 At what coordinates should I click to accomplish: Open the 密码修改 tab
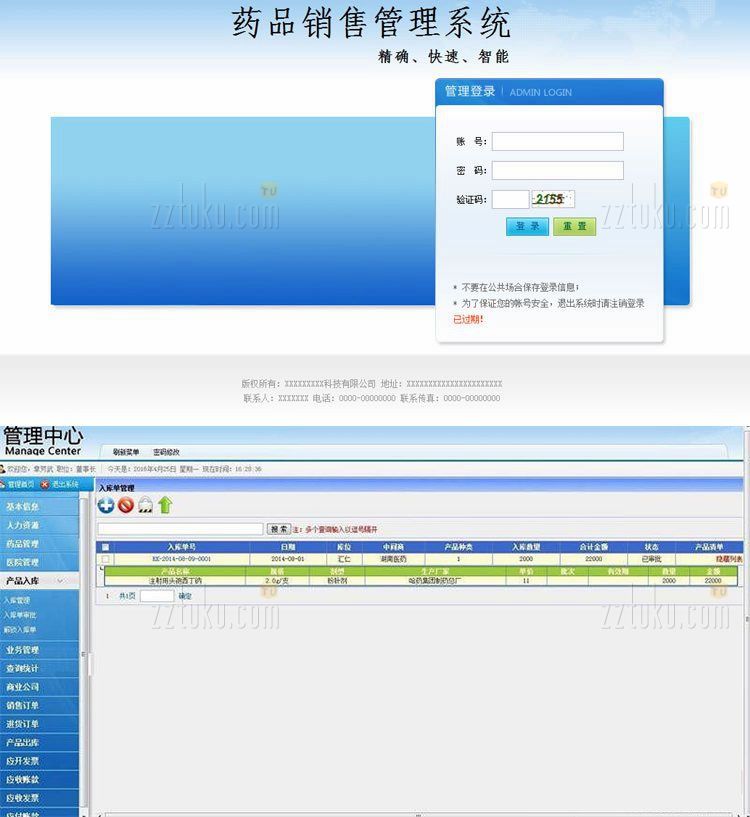coord(166,452)
